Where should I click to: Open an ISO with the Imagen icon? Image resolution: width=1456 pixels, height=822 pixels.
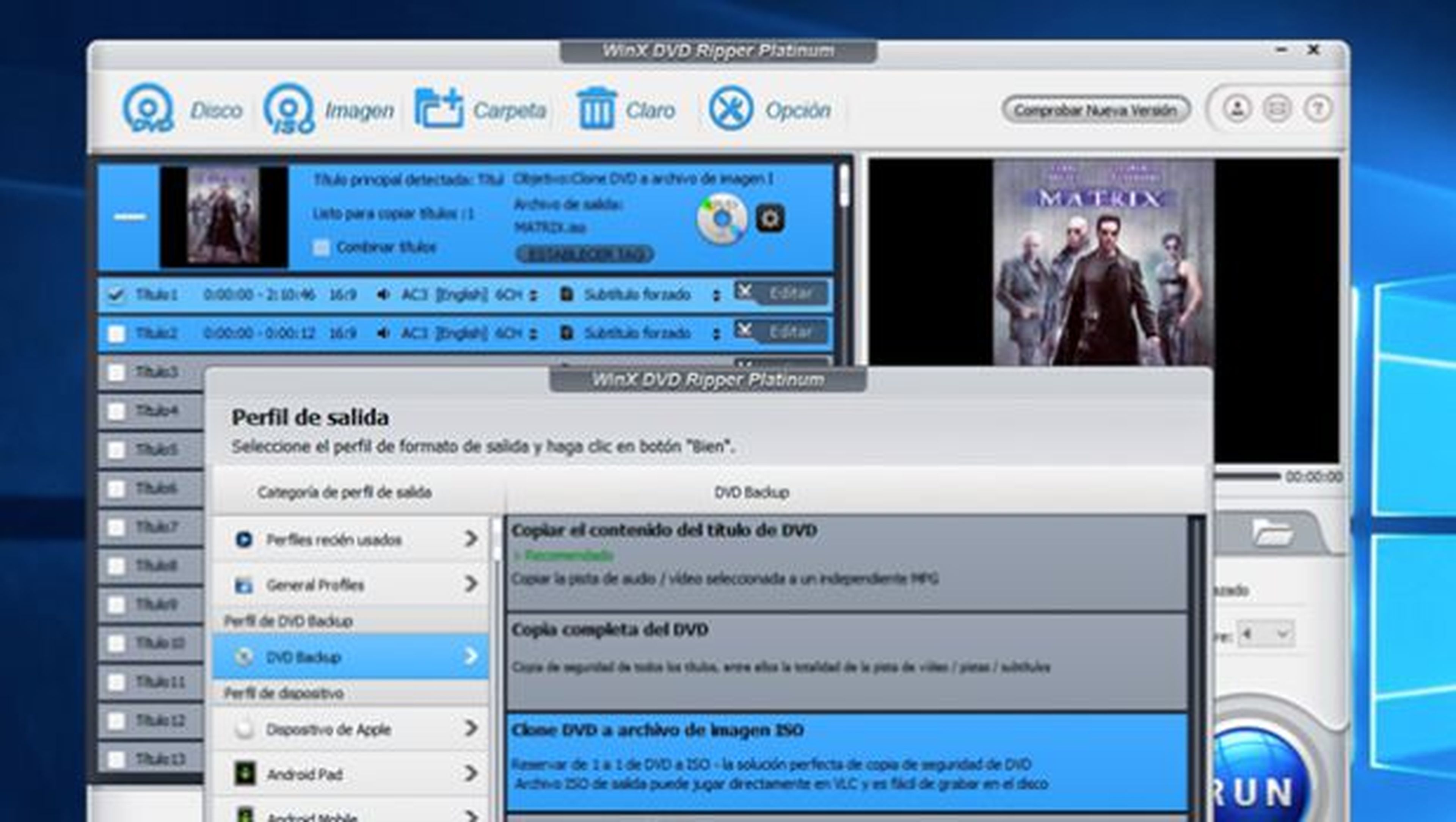point(289,108)
